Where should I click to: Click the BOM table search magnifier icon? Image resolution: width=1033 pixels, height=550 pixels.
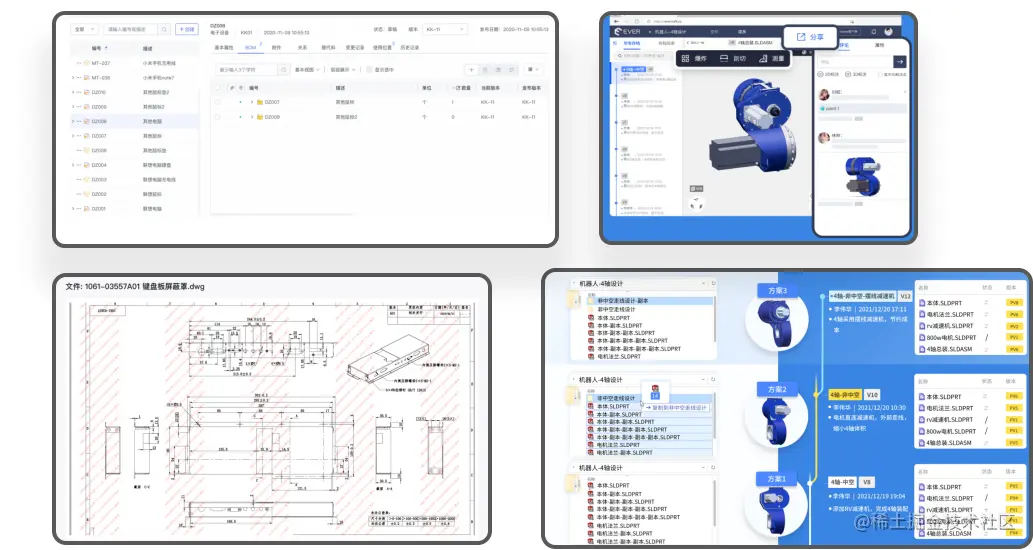tap(283, 69)
